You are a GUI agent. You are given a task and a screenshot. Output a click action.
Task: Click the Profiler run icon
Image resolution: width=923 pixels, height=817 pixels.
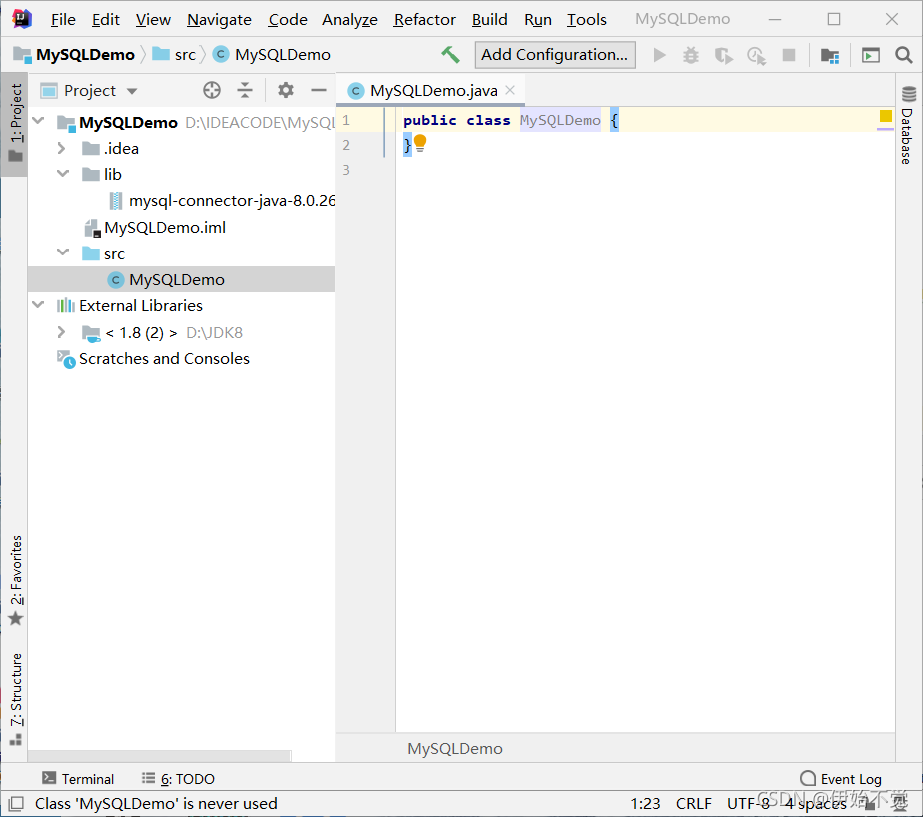click(756, 56)
